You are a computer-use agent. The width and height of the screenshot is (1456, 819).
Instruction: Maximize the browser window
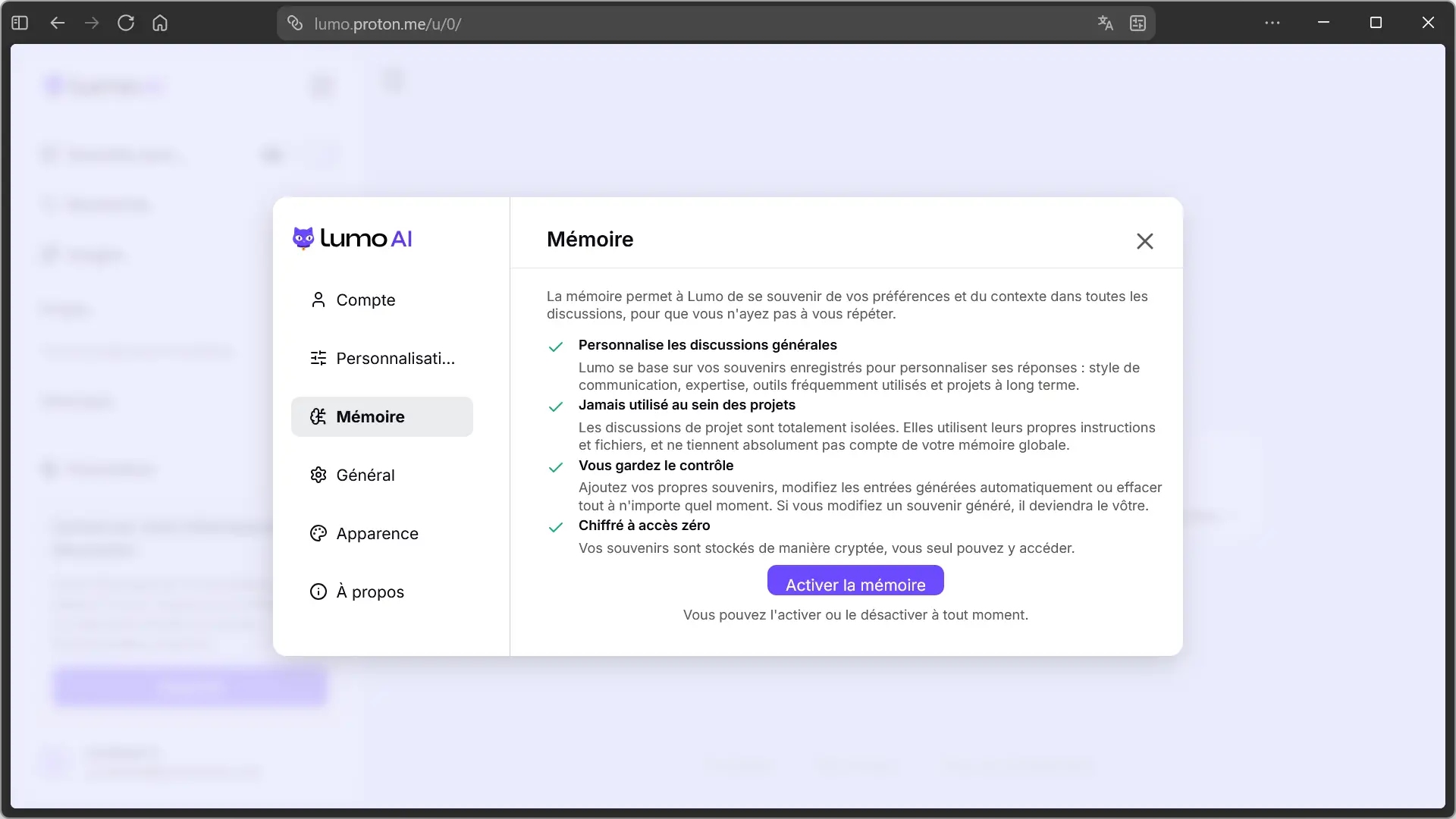point(1376,23)
